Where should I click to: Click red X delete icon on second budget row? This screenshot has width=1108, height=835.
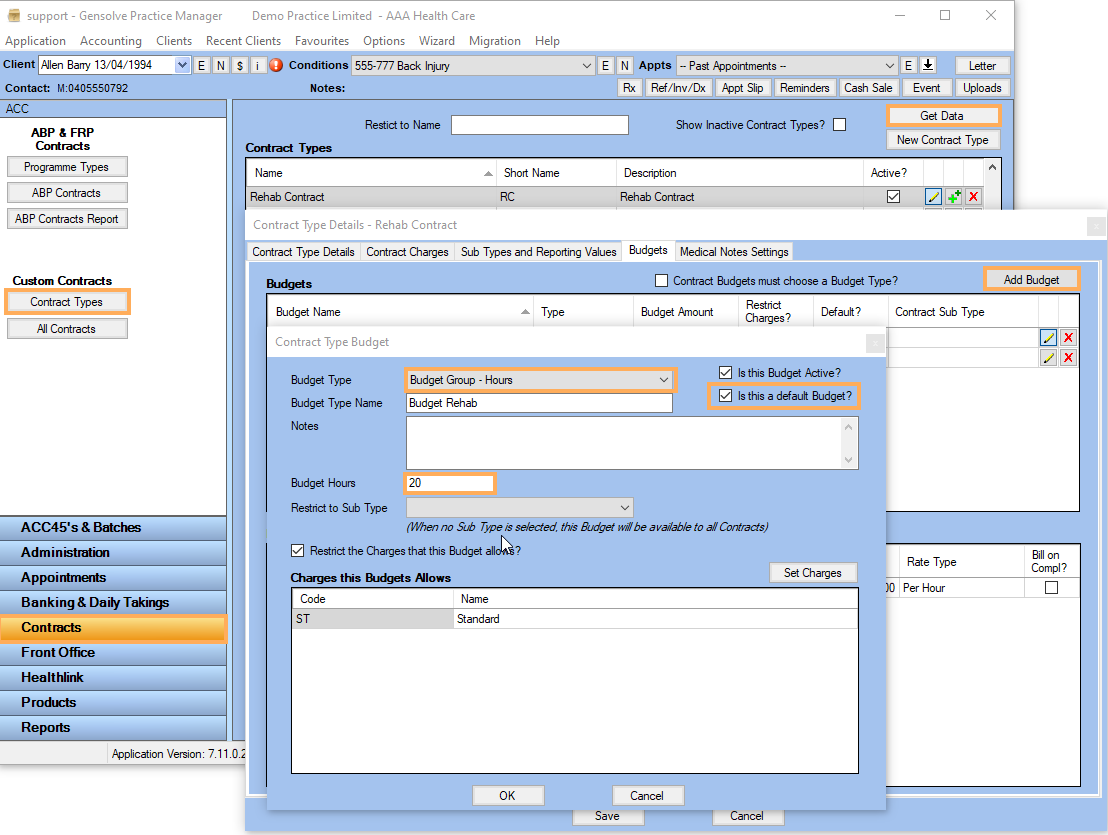1068,358
